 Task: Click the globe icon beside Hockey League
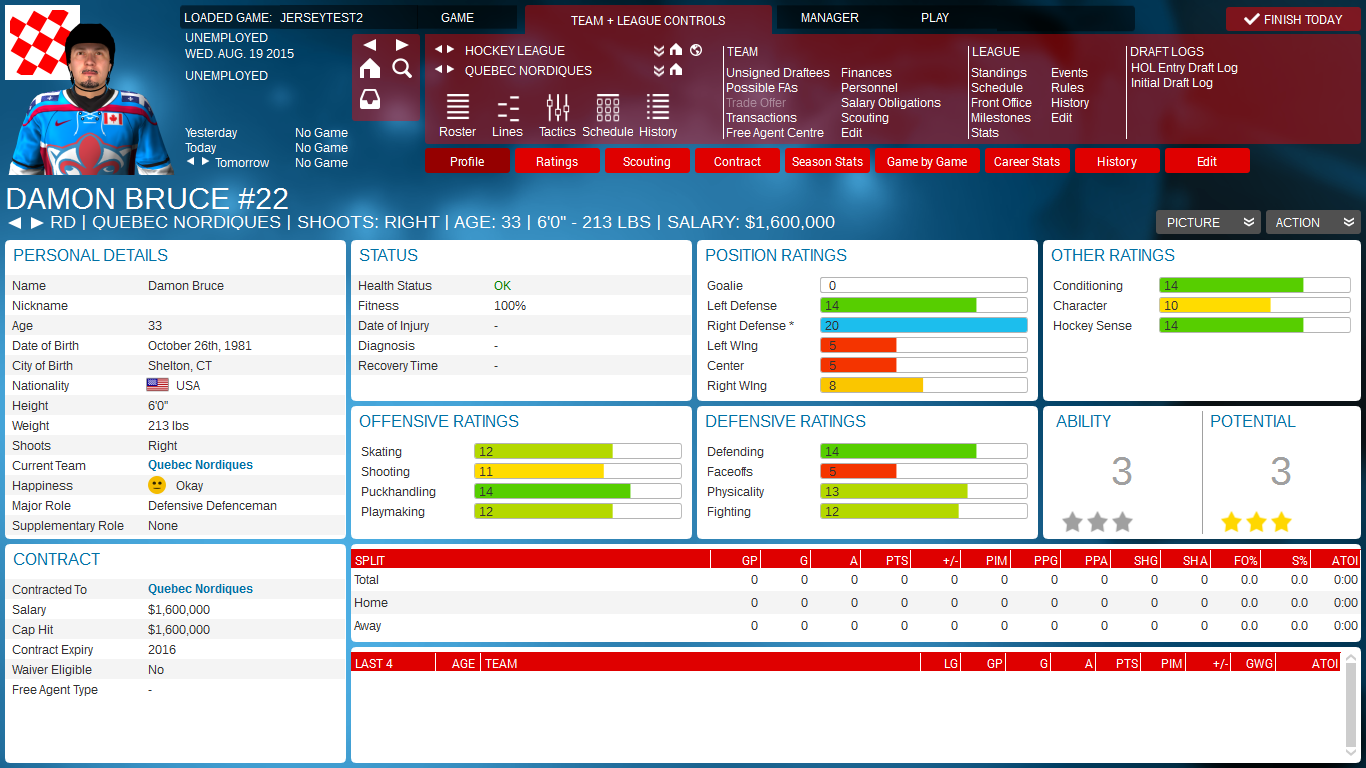696,50
